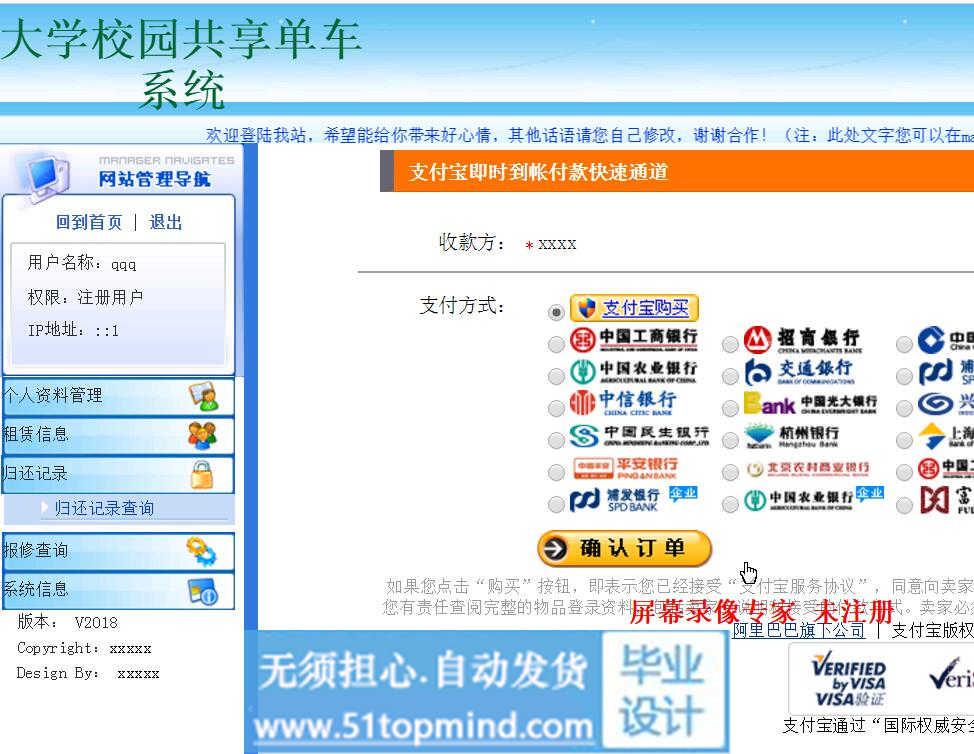Image resolution: width=974 pixels, height=754 pixels.
Task: Select the 支付宝购买 radio button
Action: click(x=557, y=311)
